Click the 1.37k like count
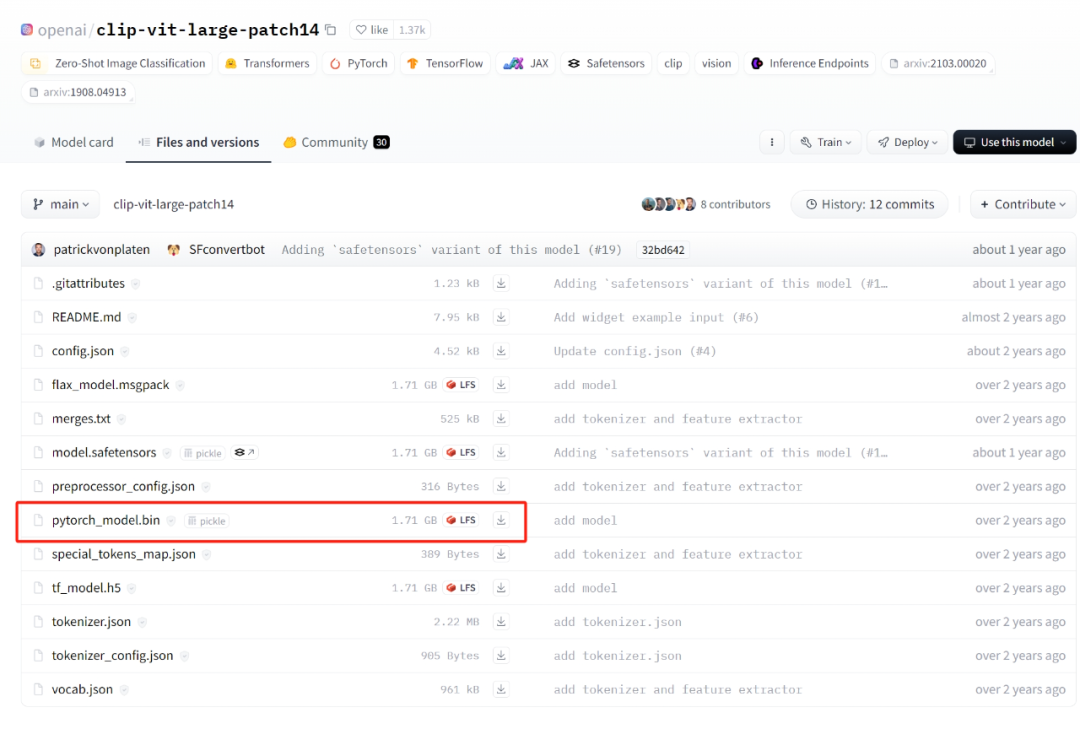1080x729 pixels. click(x=412, y=30)
